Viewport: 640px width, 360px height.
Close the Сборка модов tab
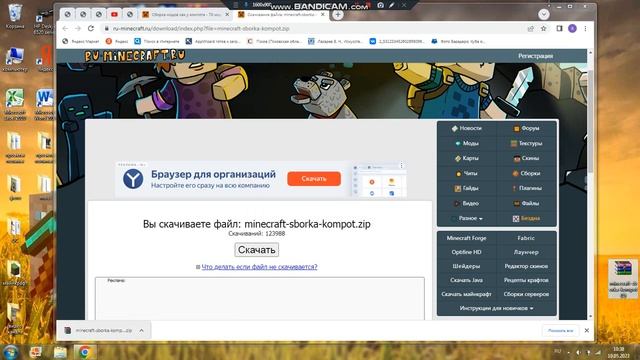(x=227, y=15)
